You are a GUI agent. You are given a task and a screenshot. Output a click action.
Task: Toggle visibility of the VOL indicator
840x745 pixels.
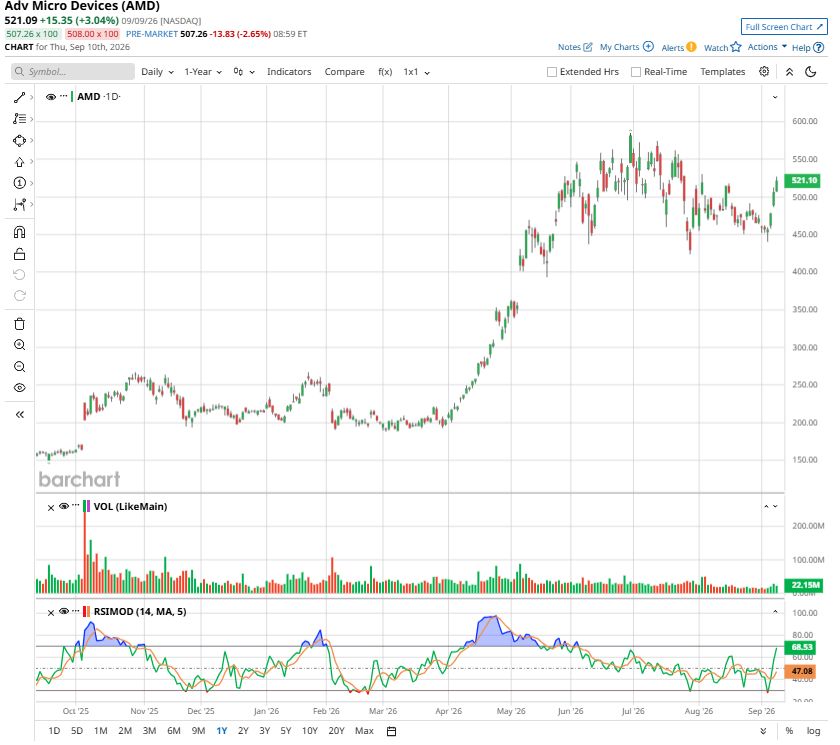click(64, 506)
